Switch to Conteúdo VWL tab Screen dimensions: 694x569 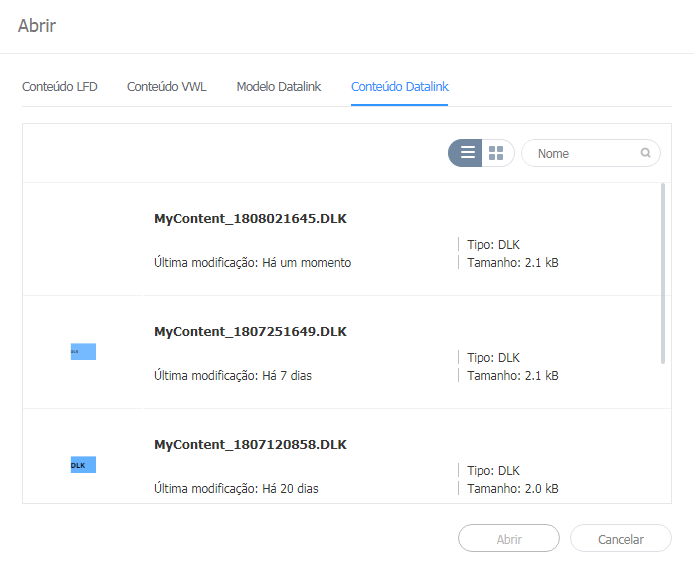(167, 87)
